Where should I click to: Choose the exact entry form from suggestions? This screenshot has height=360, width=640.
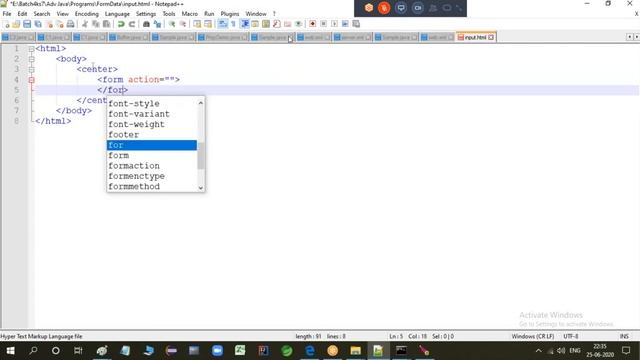point(152,156)
